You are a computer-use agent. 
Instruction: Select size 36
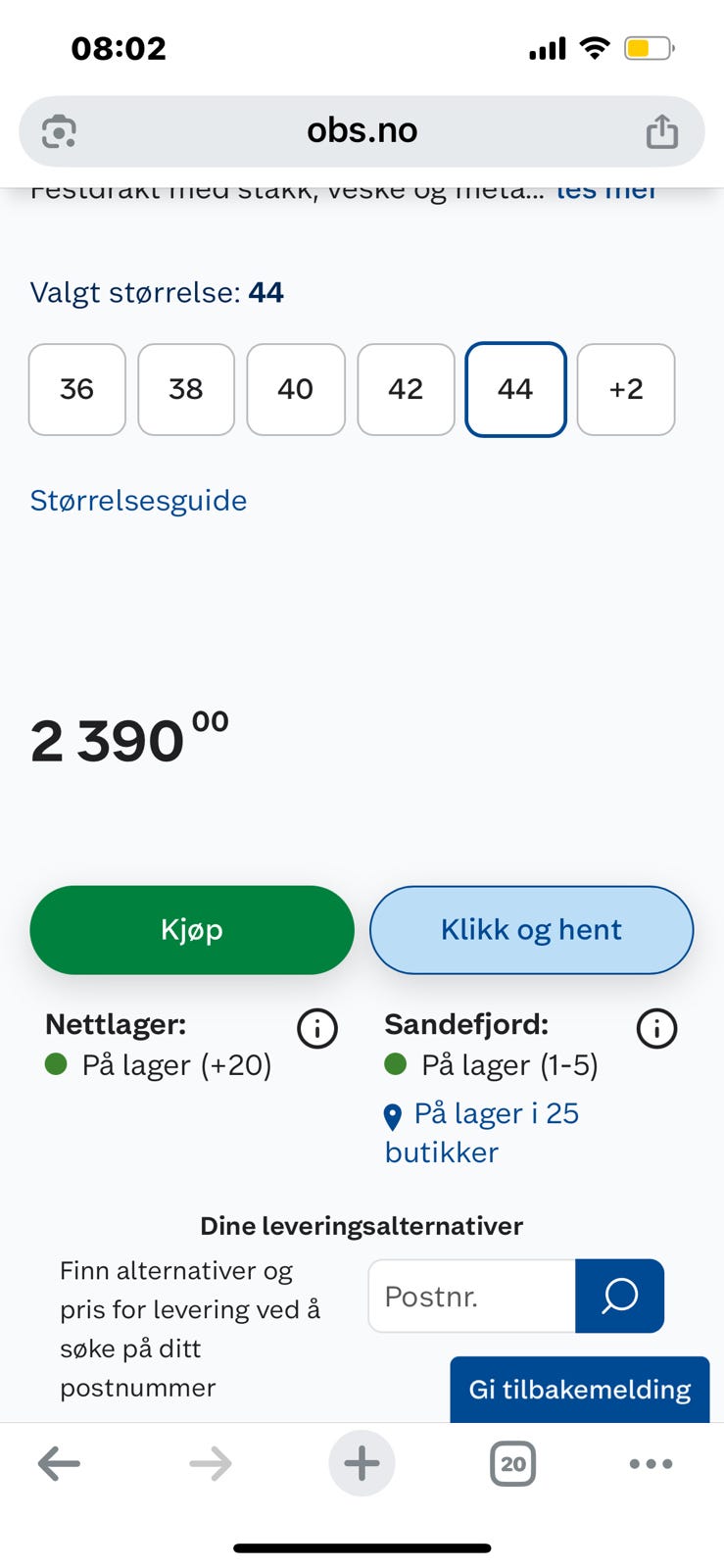(77, 389)
